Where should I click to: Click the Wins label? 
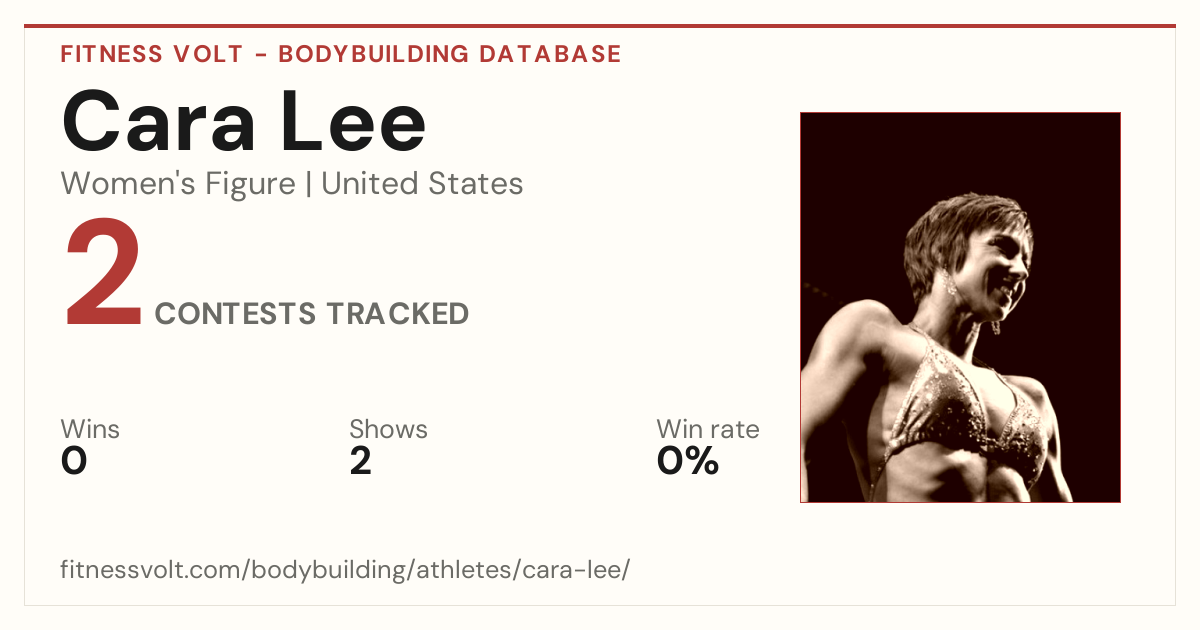pyautogui.click(x=90, y=430)
